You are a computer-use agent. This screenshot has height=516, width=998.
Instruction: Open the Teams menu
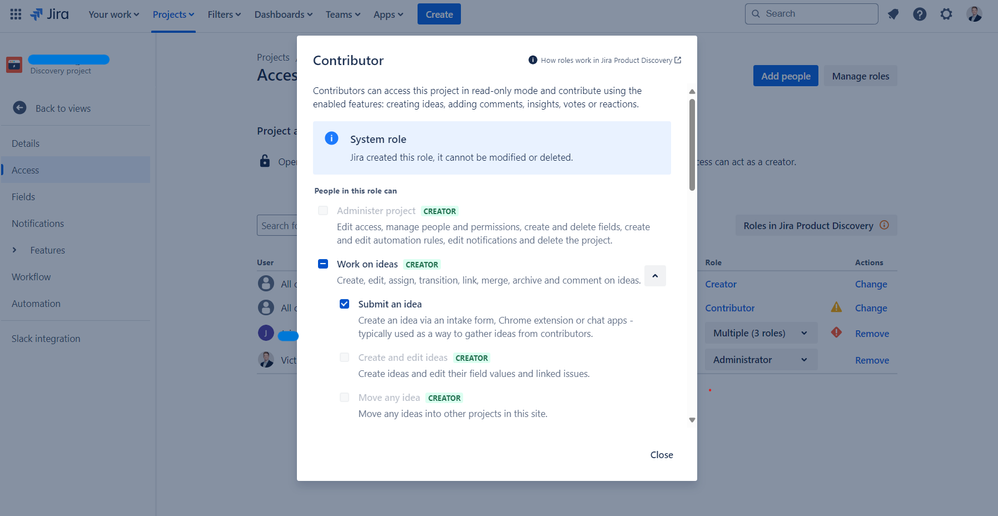(342, 14)
